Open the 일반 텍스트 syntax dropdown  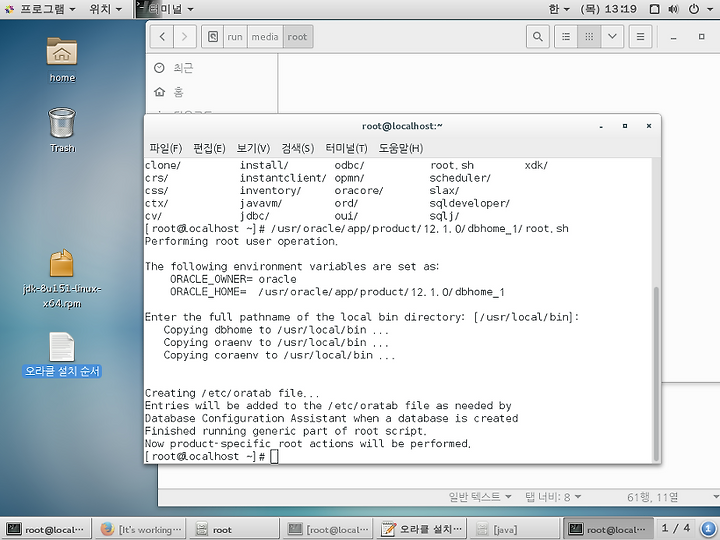479,497
